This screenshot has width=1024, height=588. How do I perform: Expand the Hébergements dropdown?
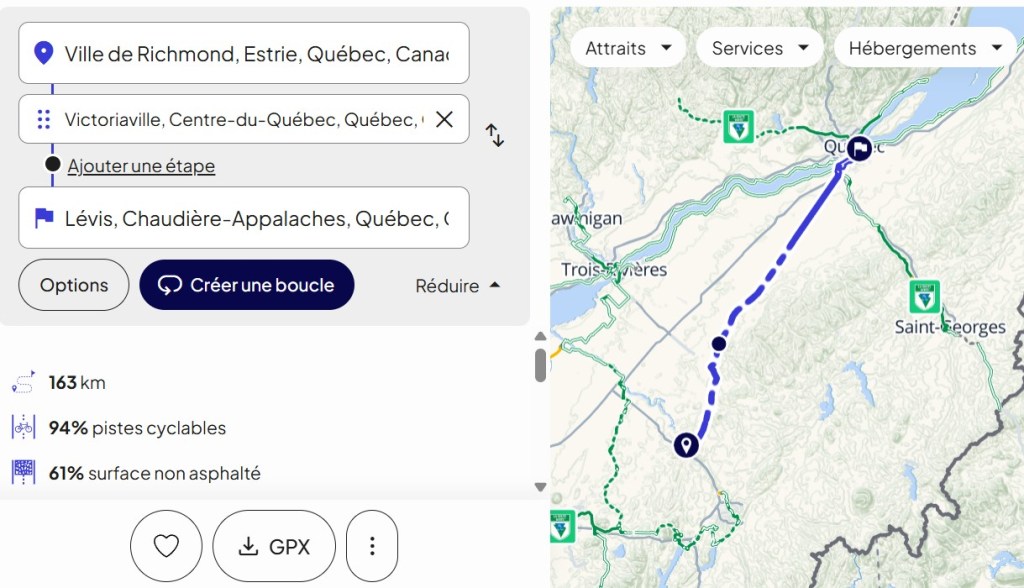click(924, 48)
